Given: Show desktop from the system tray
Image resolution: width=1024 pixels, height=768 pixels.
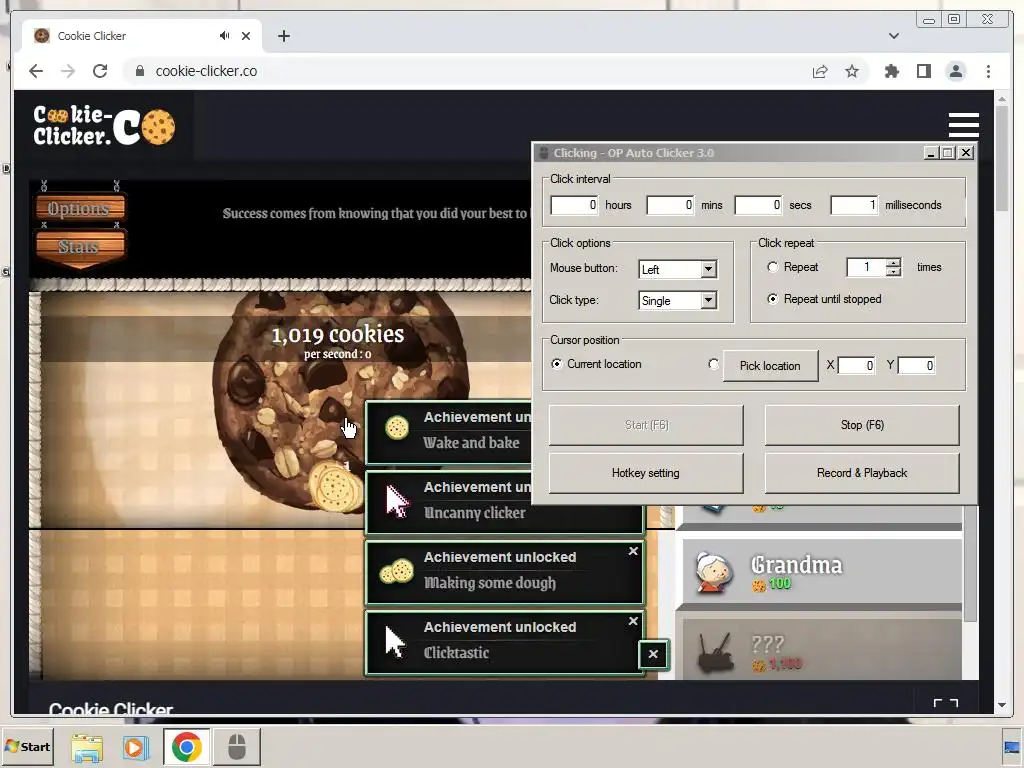Looking at the screenshot, I should pyautogui.click(x=1012, y=747).
